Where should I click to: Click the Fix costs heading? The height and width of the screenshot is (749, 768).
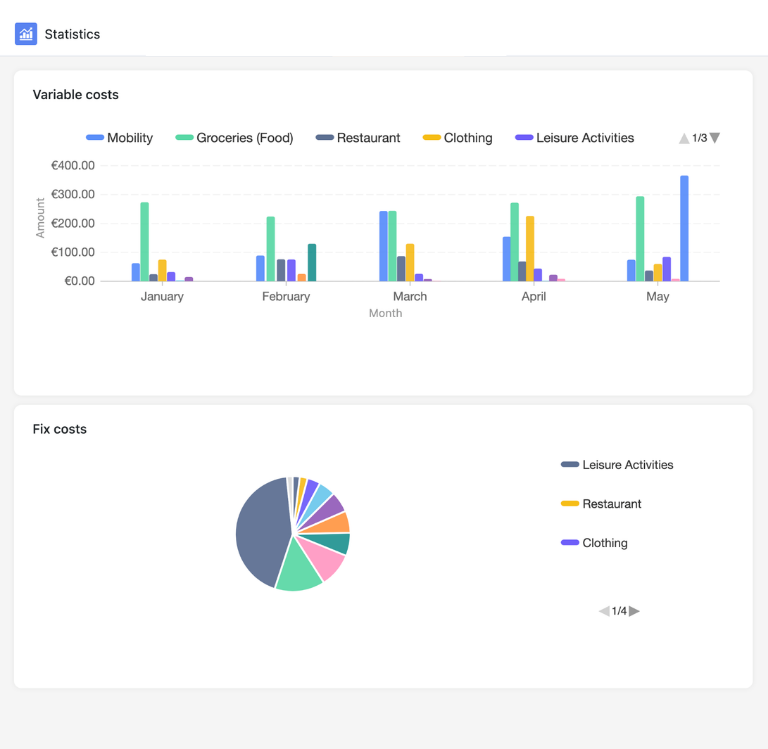tap(60, 429)
